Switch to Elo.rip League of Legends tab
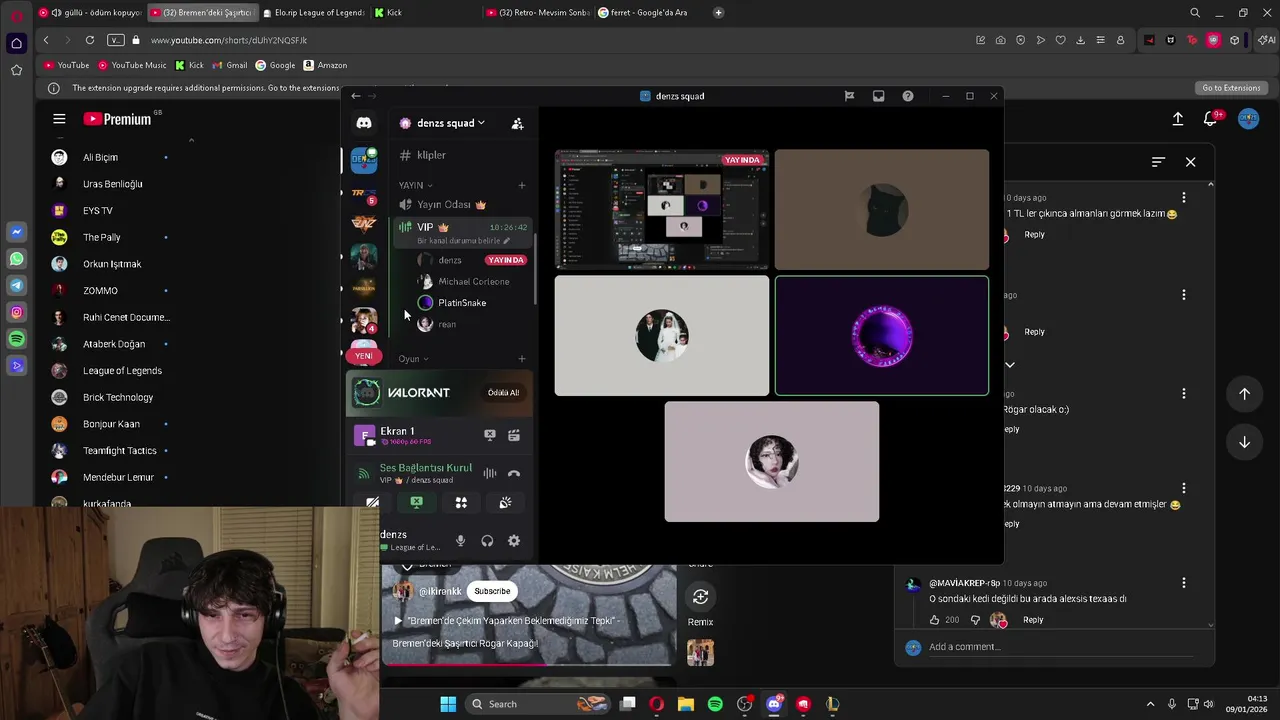 pos(312,13)
